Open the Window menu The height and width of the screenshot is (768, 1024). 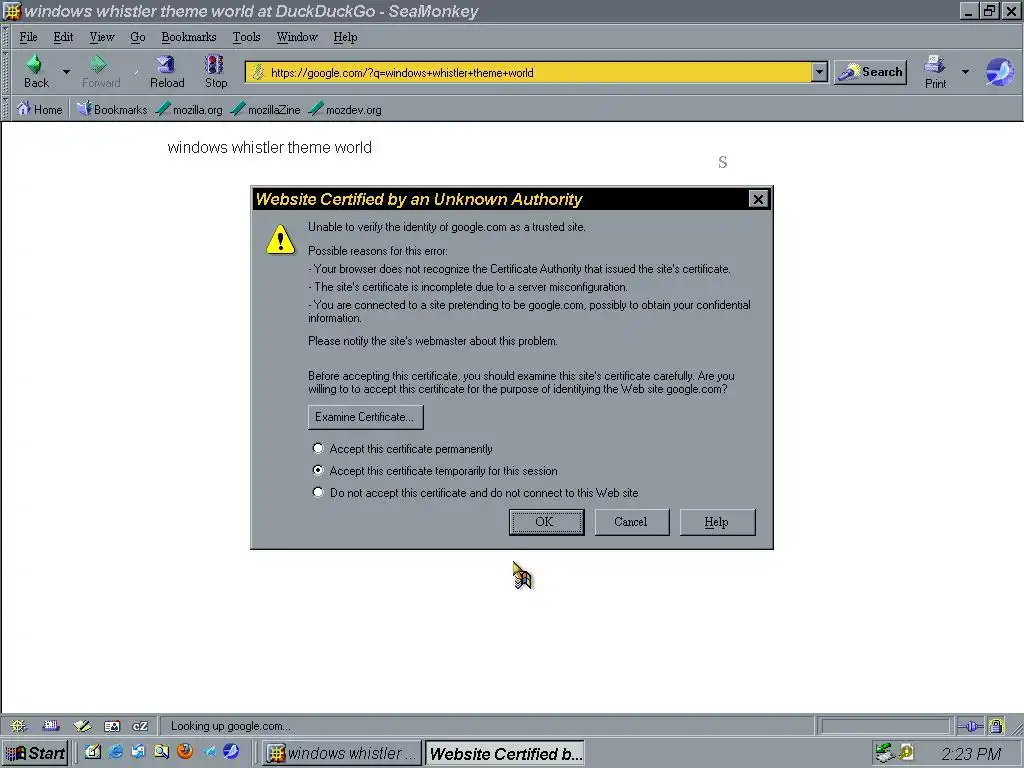point(296,37)
